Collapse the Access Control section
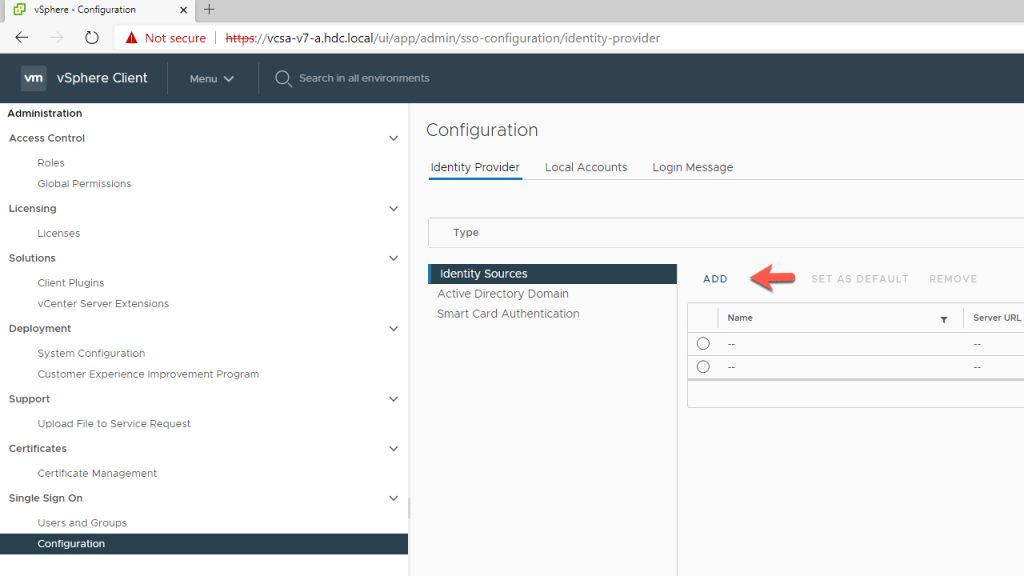This screenshot has width=1024, height=576. (x=393, y=138)
